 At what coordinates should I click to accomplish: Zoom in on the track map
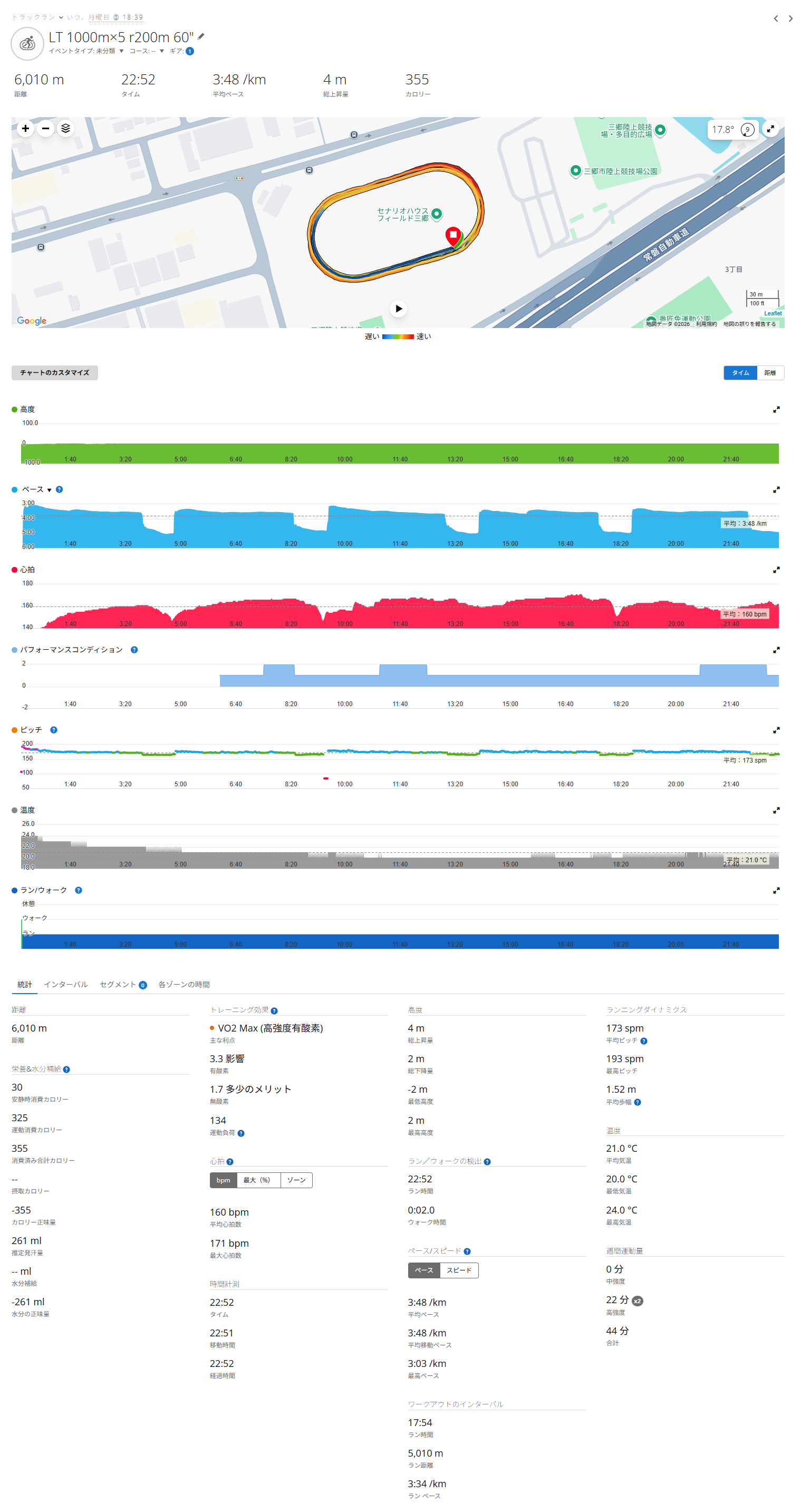pyautogui.click(x=25, y=128)
